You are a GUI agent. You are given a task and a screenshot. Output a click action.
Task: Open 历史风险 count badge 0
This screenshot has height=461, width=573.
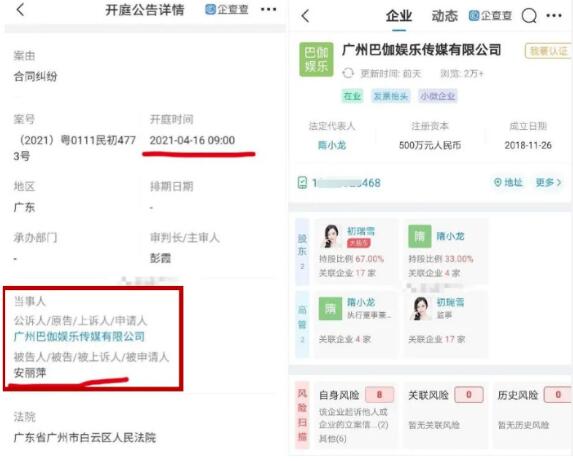tap(558, 395)
